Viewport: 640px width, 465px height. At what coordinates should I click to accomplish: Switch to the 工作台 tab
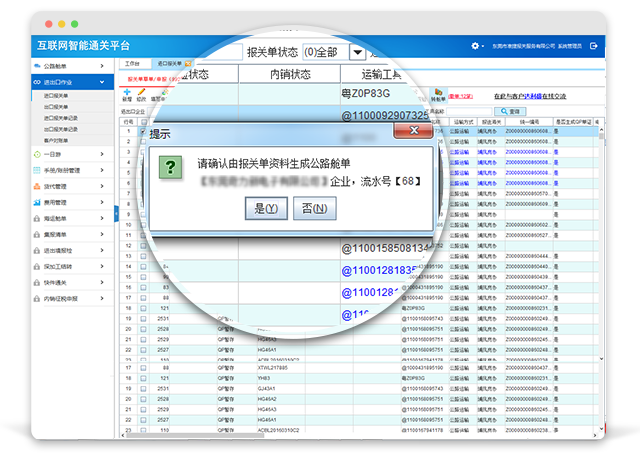point(133,63)
